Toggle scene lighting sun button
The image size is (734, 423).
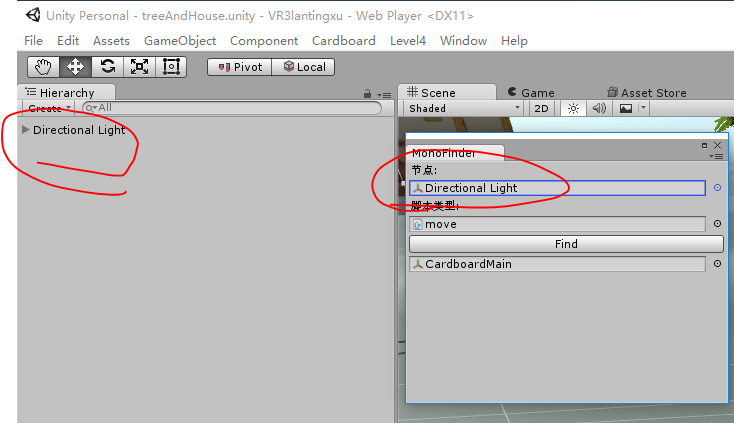pos(573,109)
